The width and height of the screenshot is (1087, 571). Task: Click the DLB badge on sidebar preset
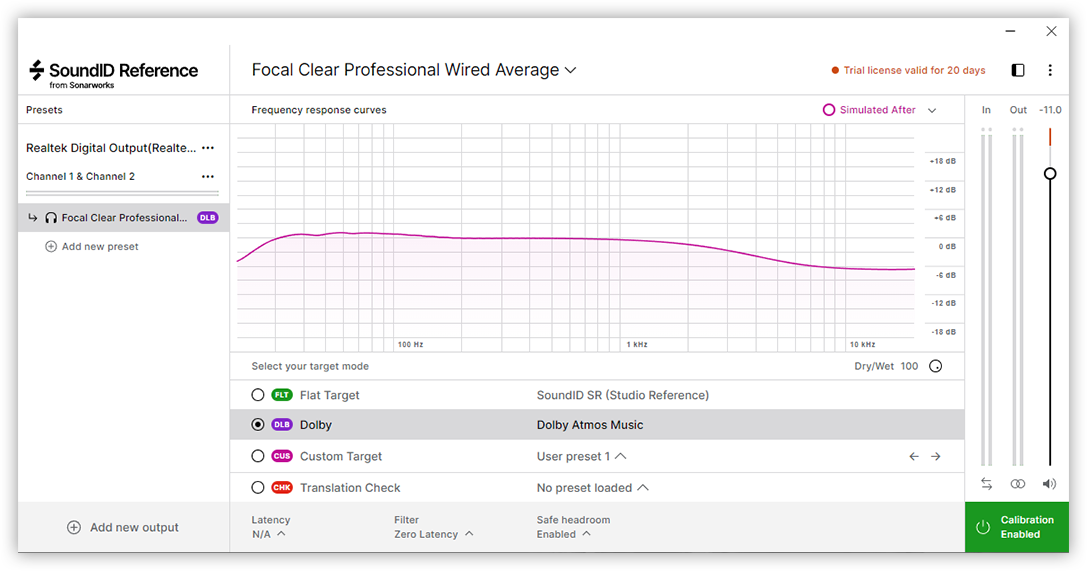(x=207, y=218)
